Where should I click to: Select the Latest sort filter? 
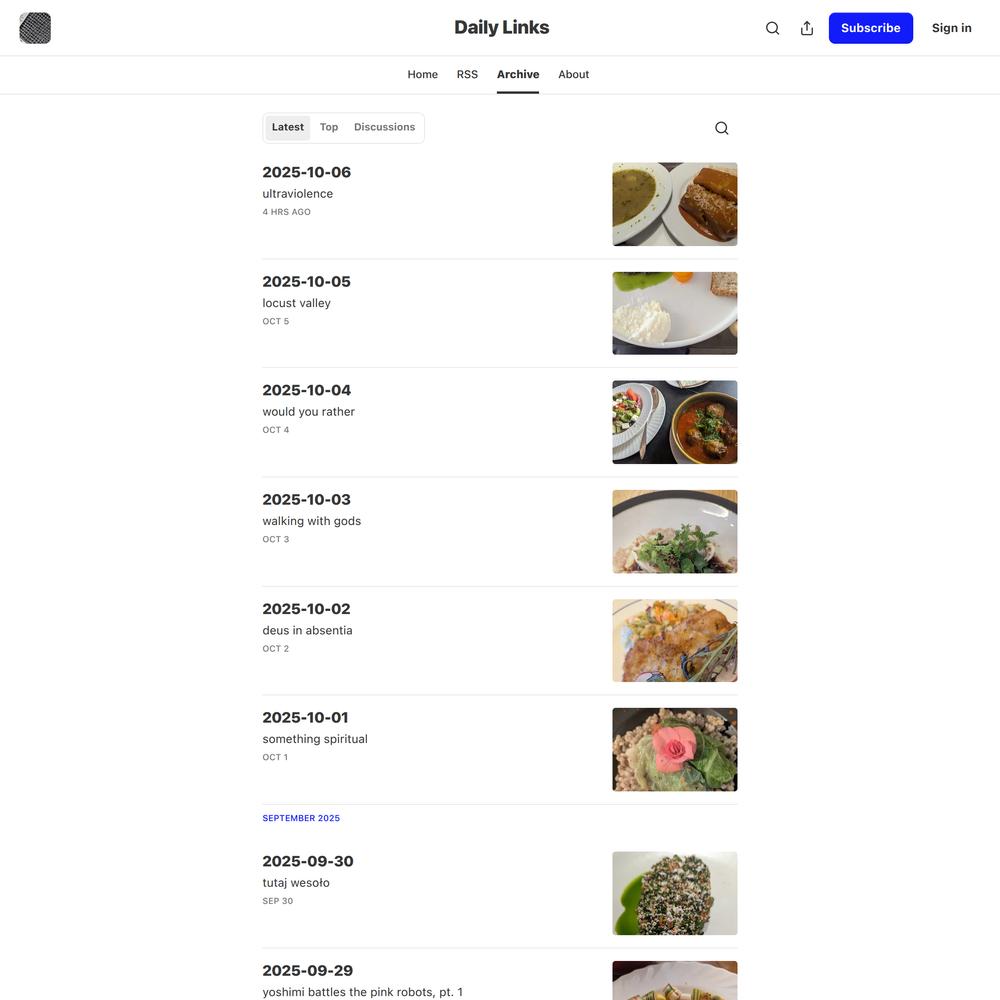[x=288, y=127]
